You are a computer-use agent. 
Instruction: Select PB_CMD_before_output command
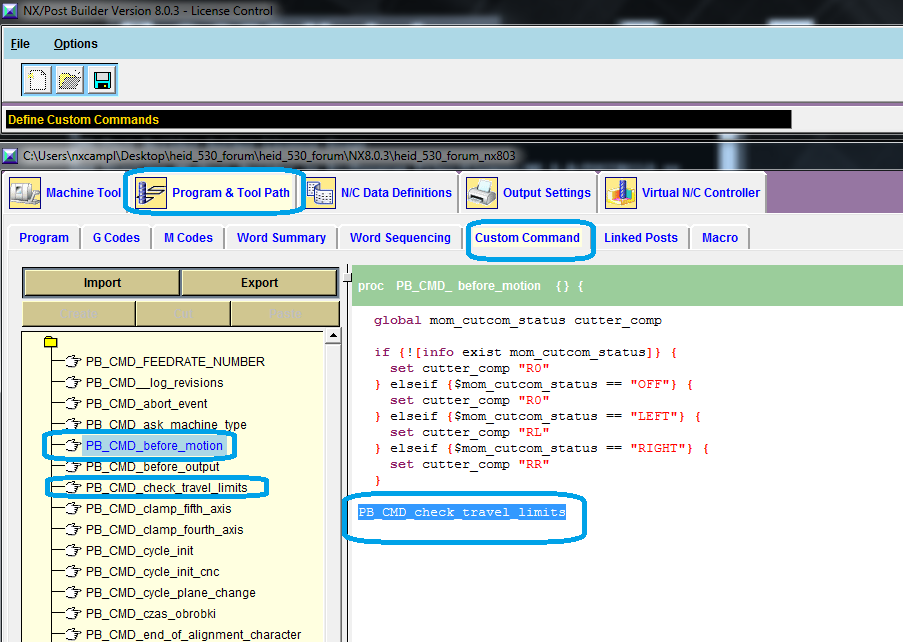153,467
